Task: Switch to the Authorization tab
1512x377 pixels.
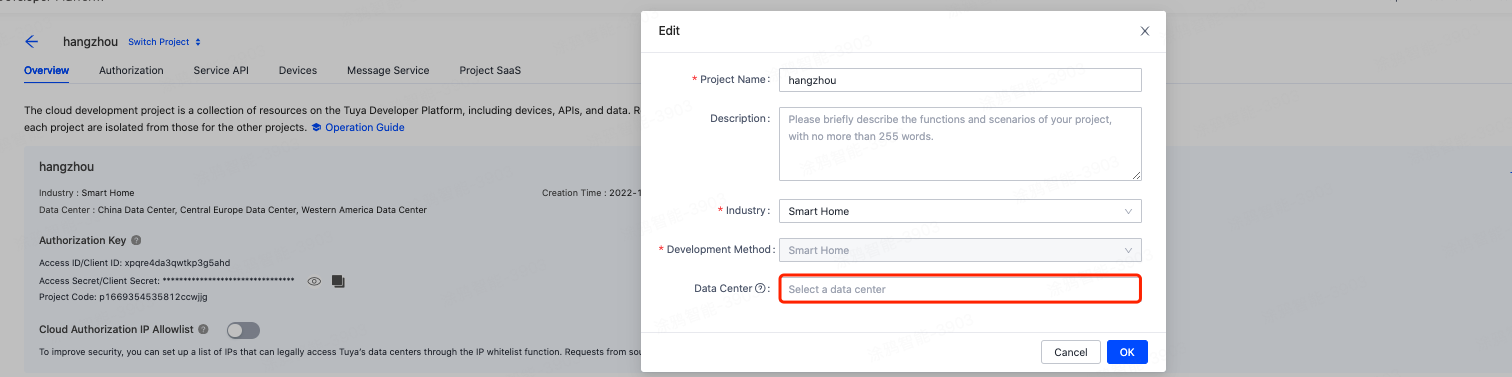Action: click(131, 71)
